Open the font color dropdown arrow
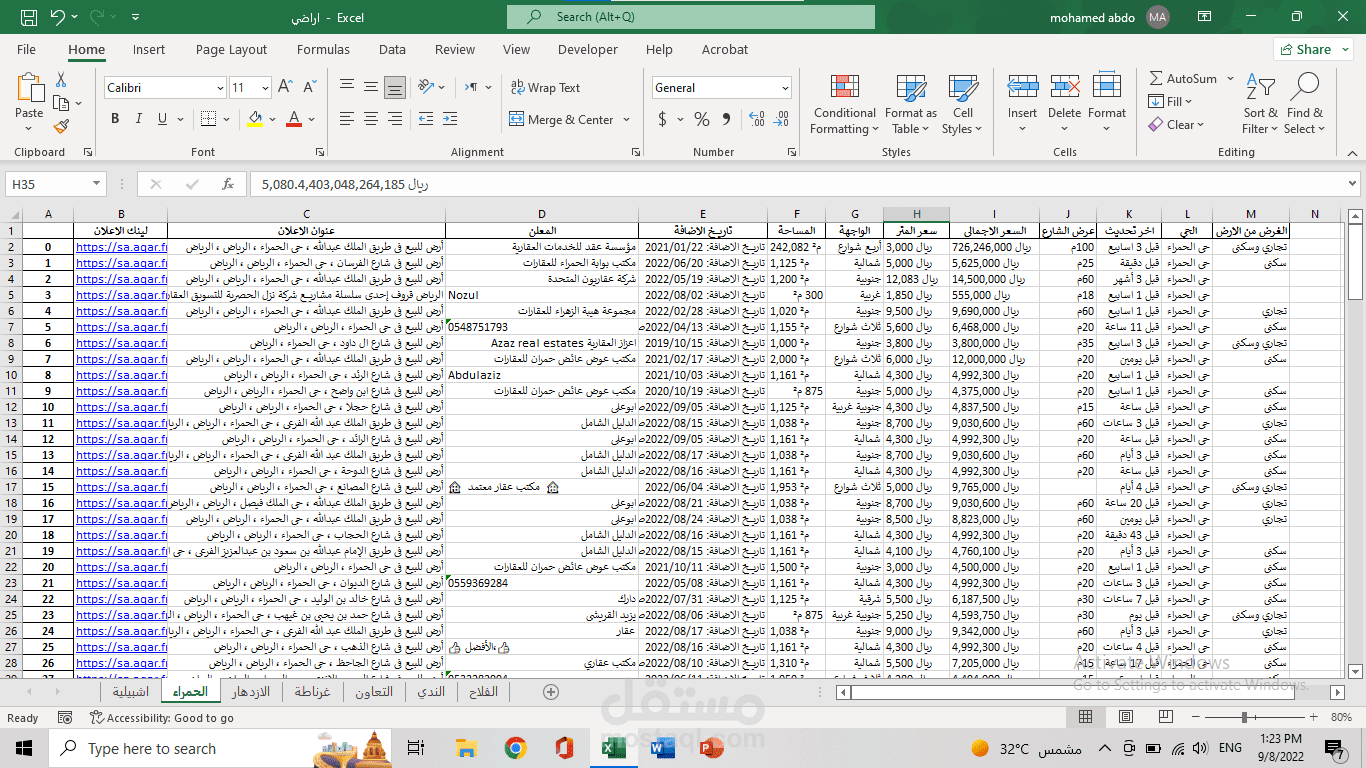Screen dimensions: 1366x768 point(310,119)
